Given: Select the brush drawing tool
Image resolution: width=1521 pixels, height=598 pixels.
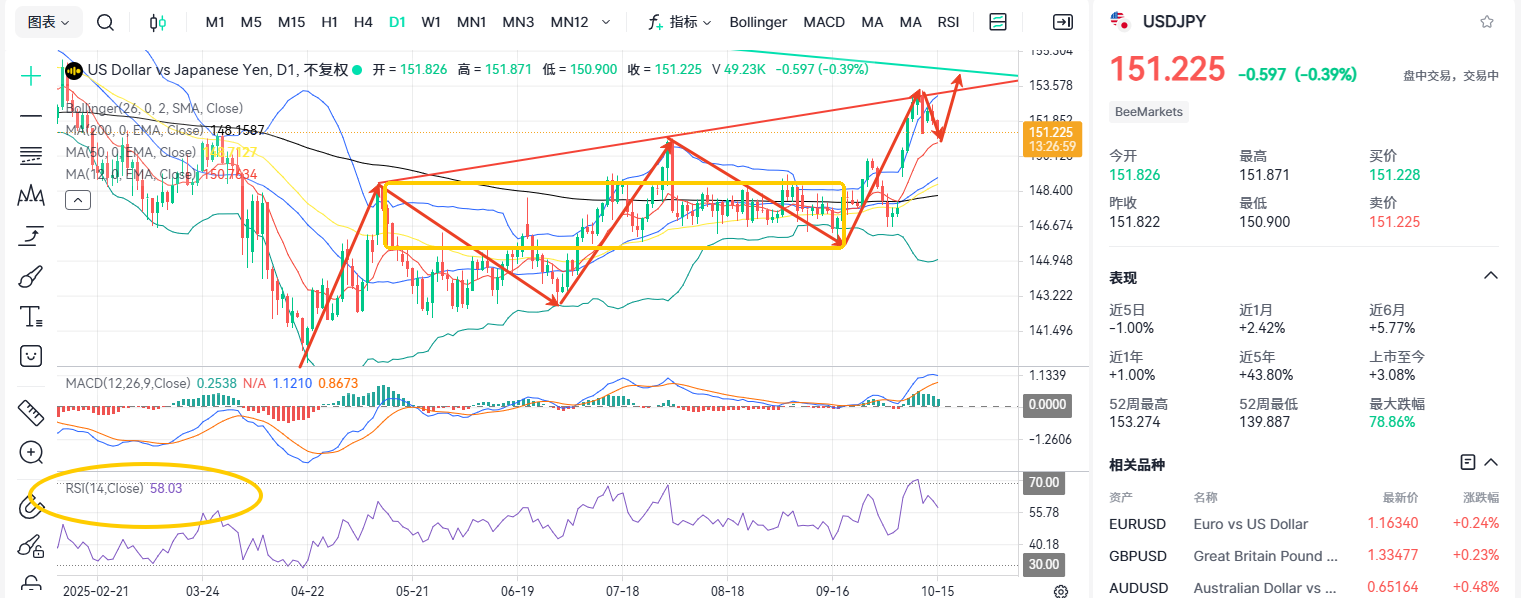Looking at the screenshot, I should pyautogui.click(x=31, y=276).
